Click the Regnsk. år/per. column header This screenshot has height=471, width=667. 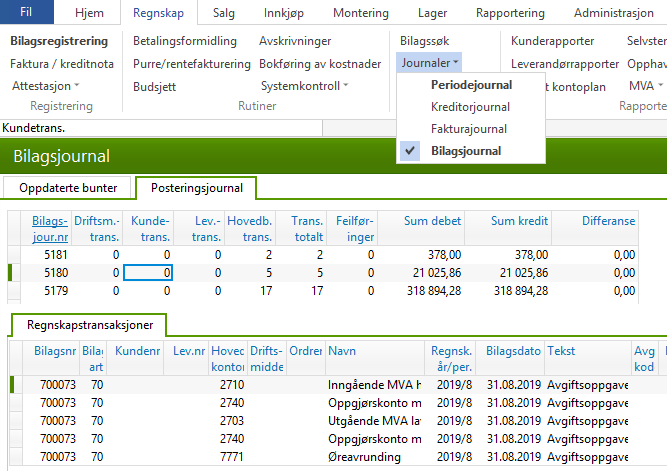(x=450, y=358)
